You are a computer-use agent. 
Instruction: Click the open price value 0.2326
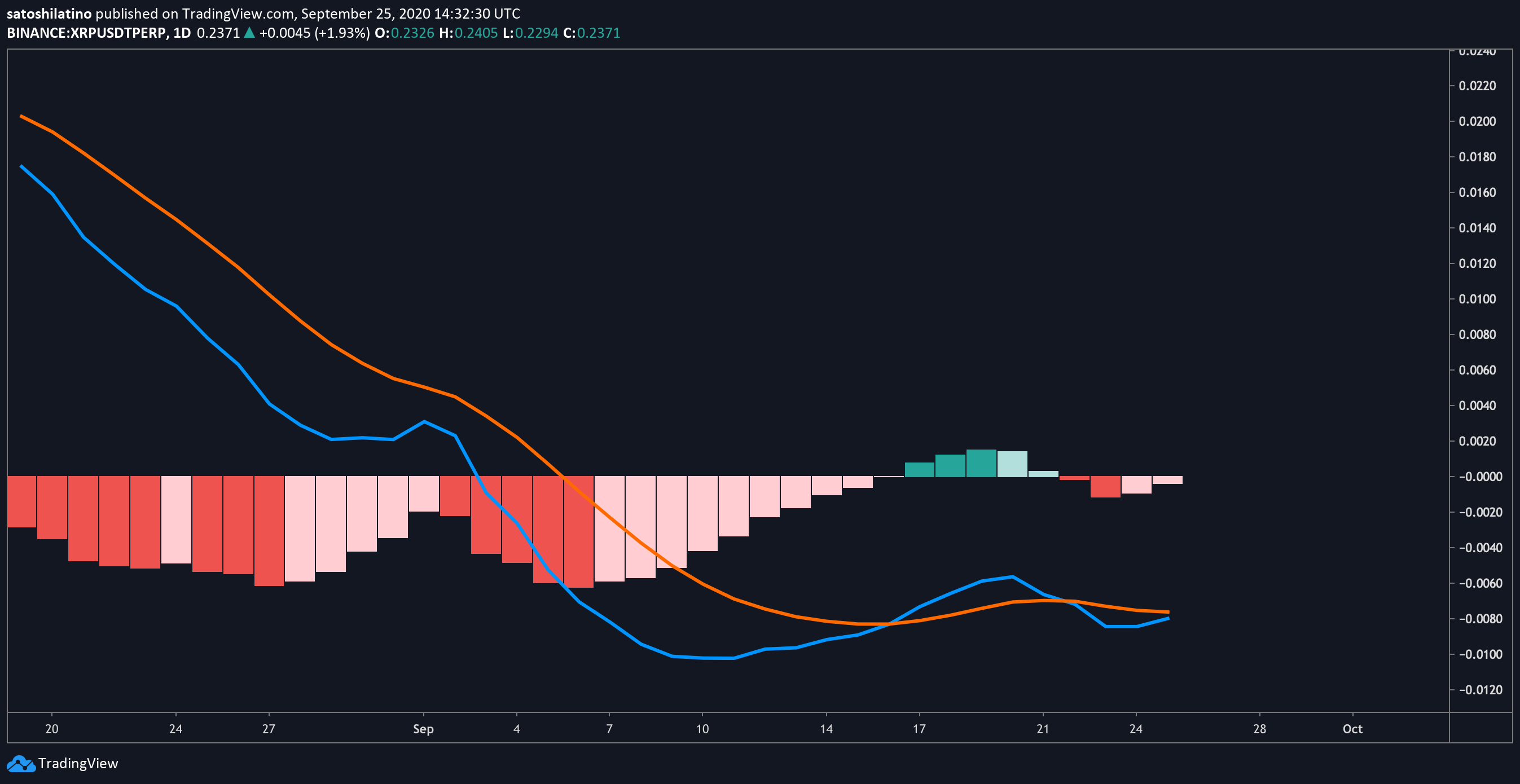click(x=412, y=33)
